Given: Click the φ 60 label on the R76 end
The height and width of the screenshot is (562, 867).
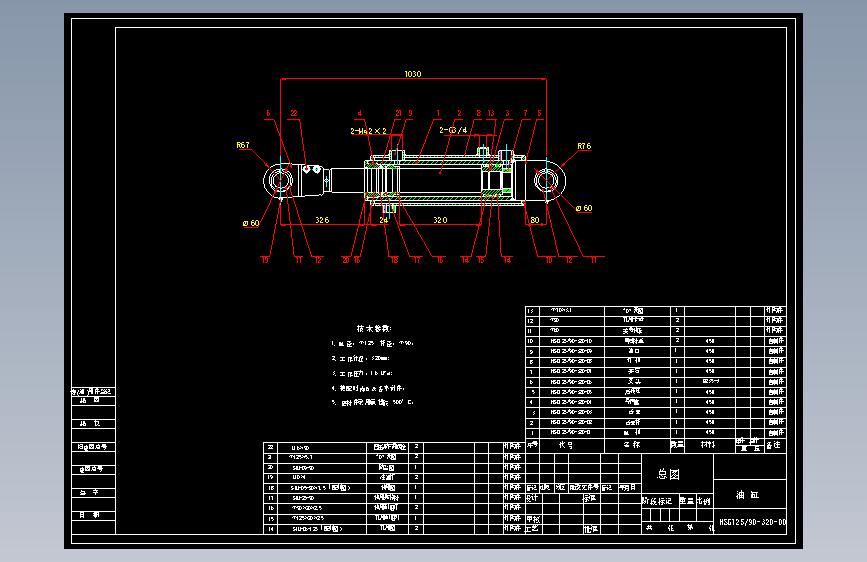Looking at the screenshot, I should pos(584,208).
